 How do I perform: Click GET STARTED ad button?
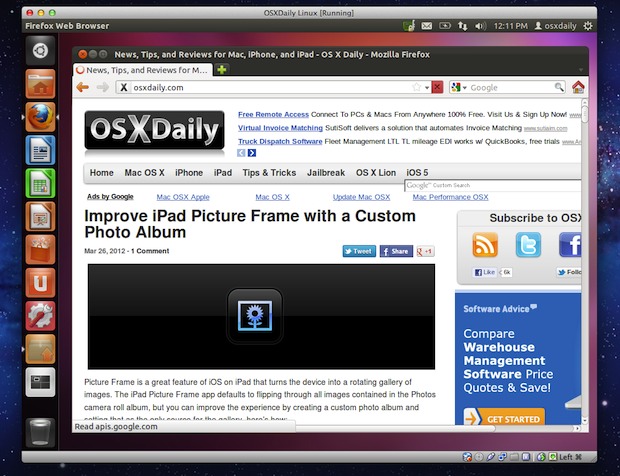point(504,417)
